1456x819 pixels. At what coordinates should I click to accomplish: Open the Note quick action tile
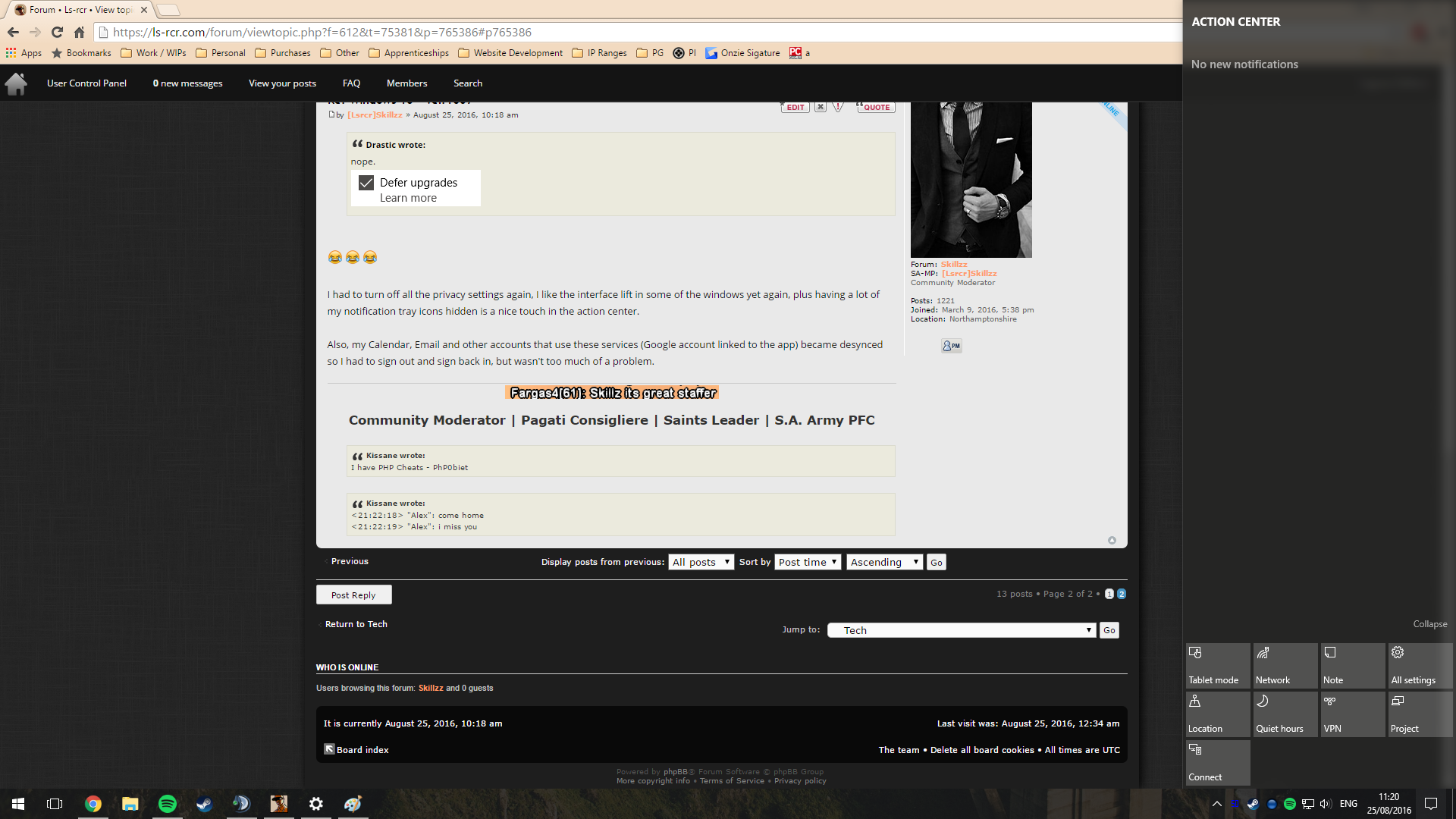pyautogui.click(x=1353, y=666)
